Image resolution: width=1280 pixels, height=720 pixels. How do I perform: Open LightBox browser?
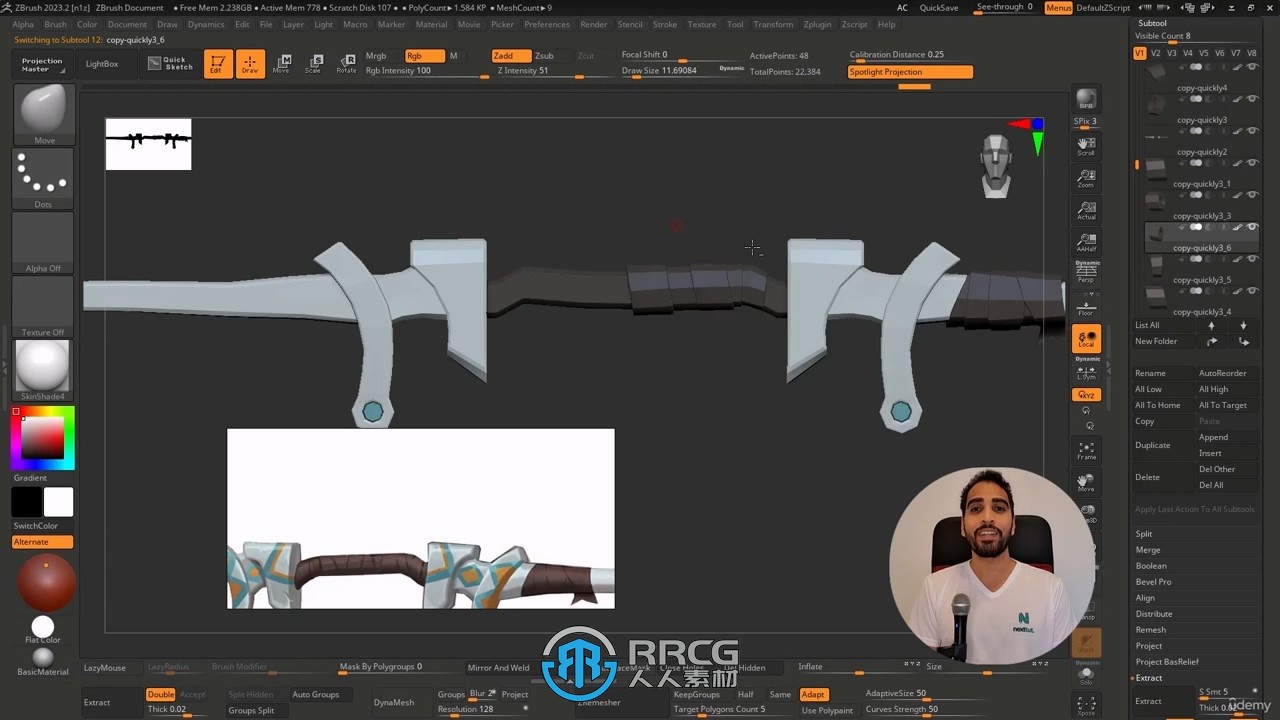click(x=101, y=64)
